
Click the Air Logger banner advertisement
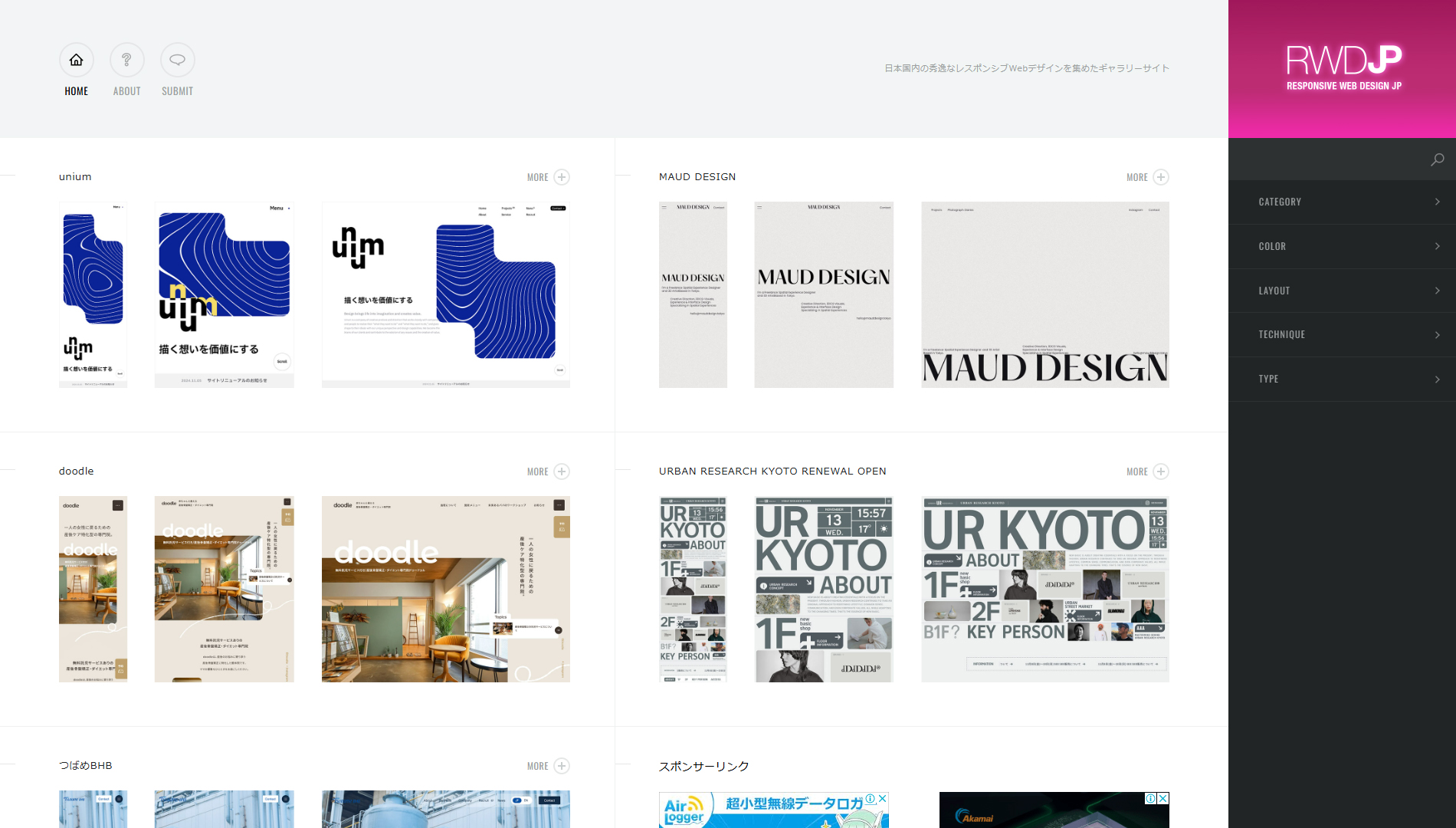coord(774,811)
